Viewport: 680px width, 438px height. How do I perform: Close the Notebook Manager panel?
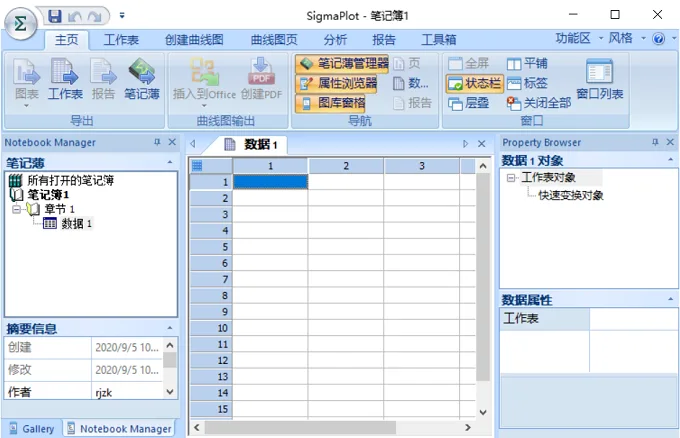(172, 142)
